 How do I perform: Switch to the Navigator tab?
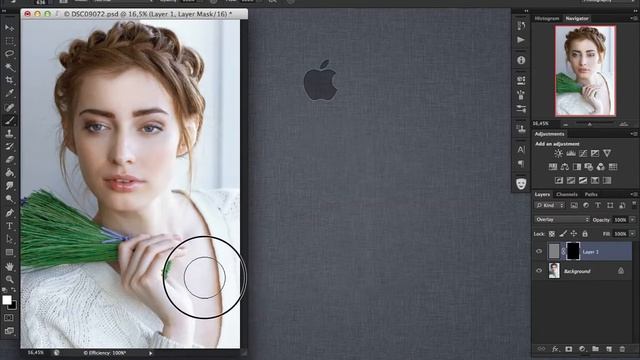point(577,18)
